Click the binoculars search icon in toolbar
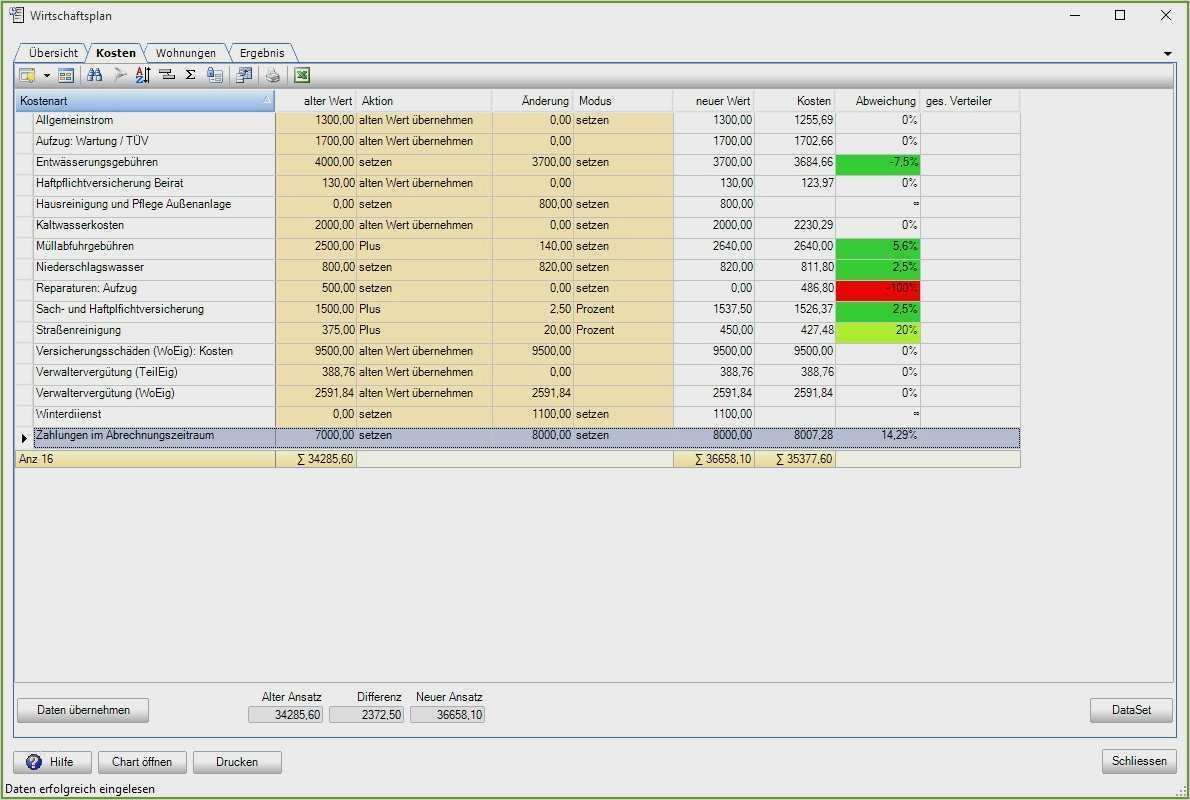 point(95,75)
